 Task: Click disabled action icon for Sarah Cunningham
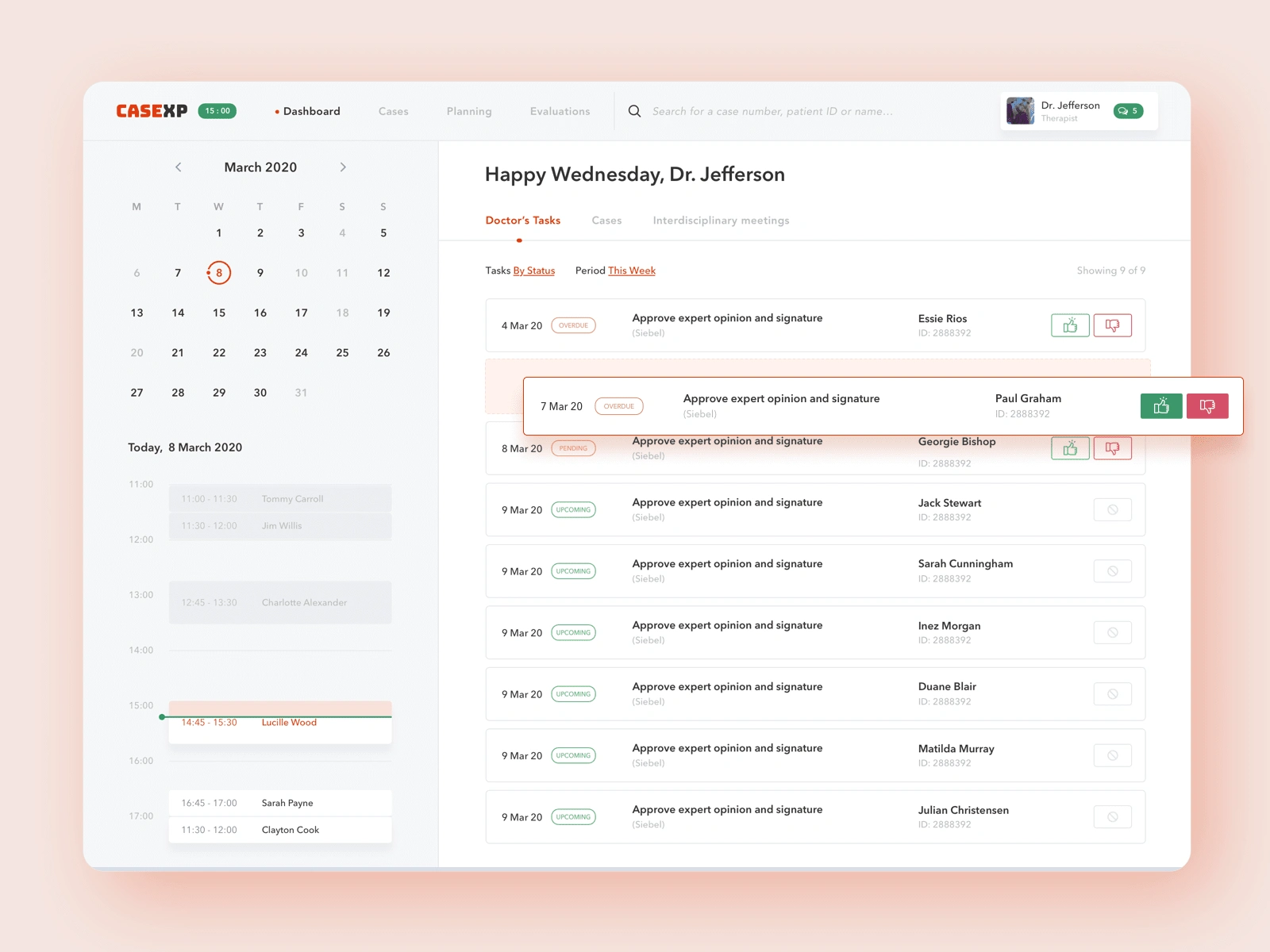pyautogui.click(x=1112, y=571)
